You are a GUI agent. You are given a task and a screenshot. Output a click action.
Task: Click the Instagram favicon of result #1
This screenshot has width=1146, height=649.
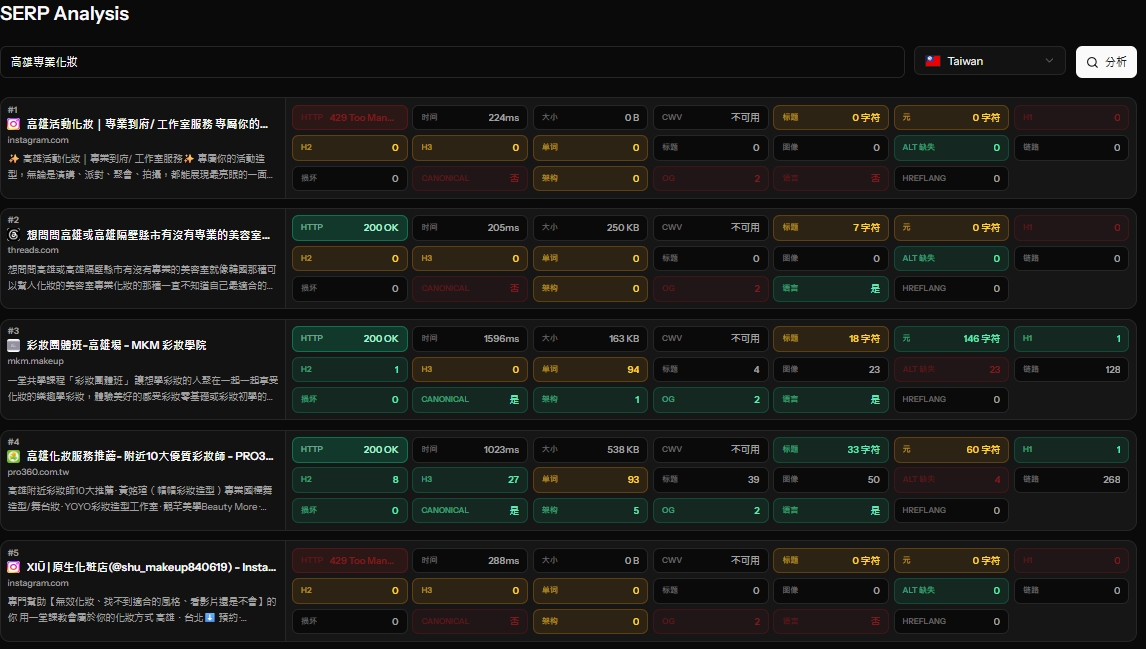(13, 124)
